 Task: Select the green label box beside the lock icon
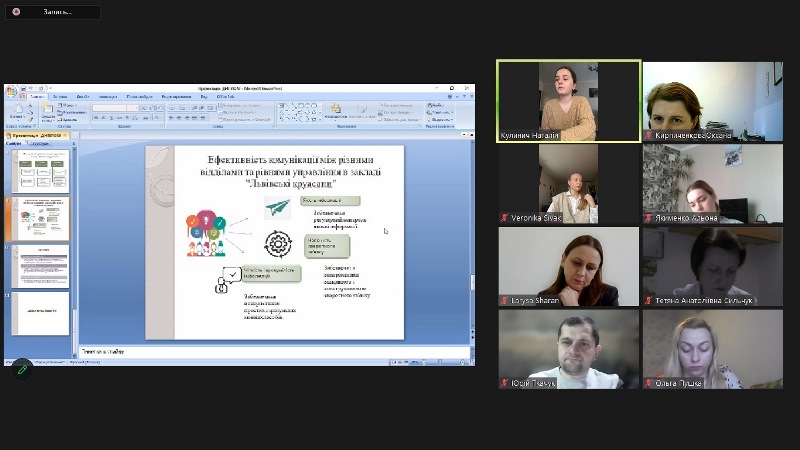tap(271, 273)
